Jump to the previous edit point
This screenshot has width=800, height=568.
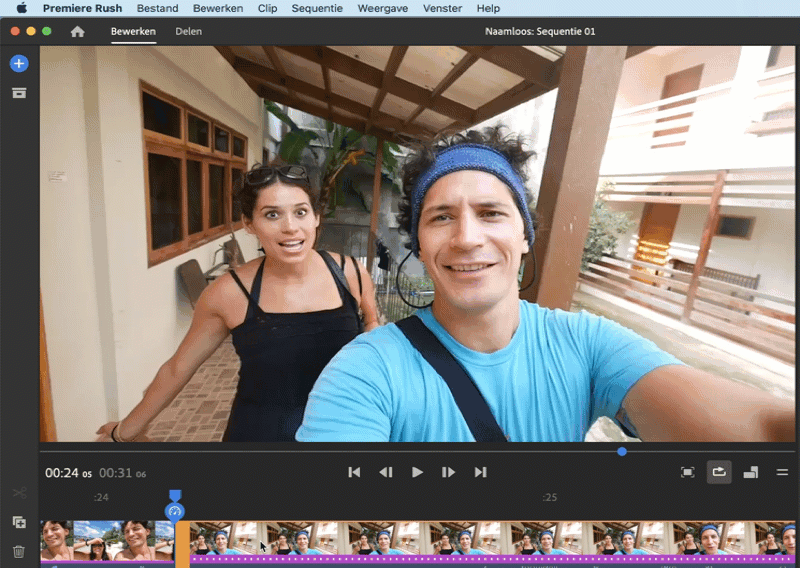pos(354,472)
